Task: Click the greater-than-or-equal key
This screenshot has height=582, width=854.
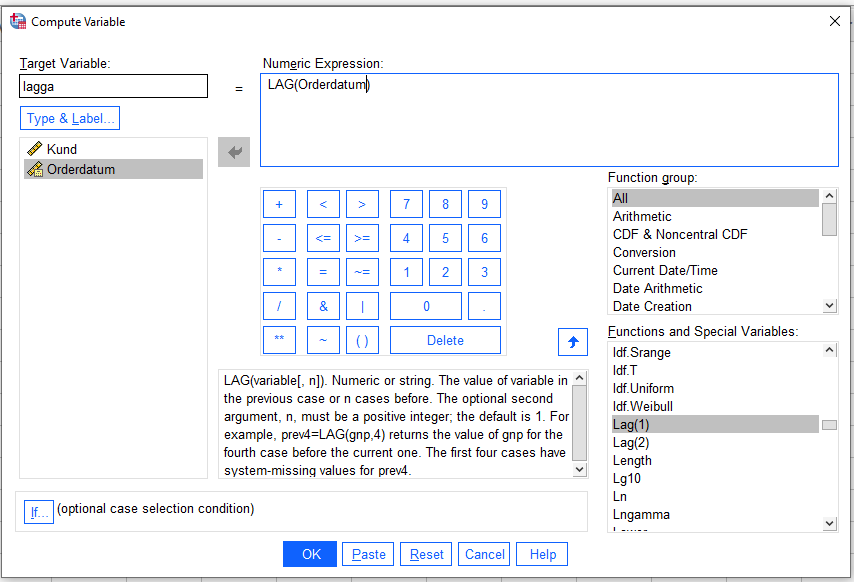Action: tap(362, 238)
